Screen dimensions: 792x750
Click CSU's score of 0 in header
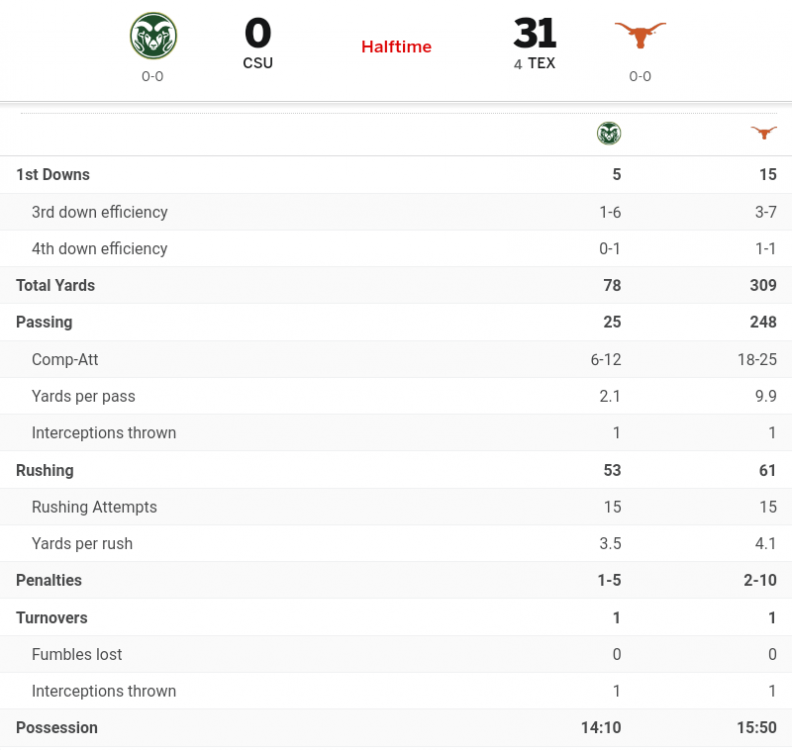coord(257,34)
